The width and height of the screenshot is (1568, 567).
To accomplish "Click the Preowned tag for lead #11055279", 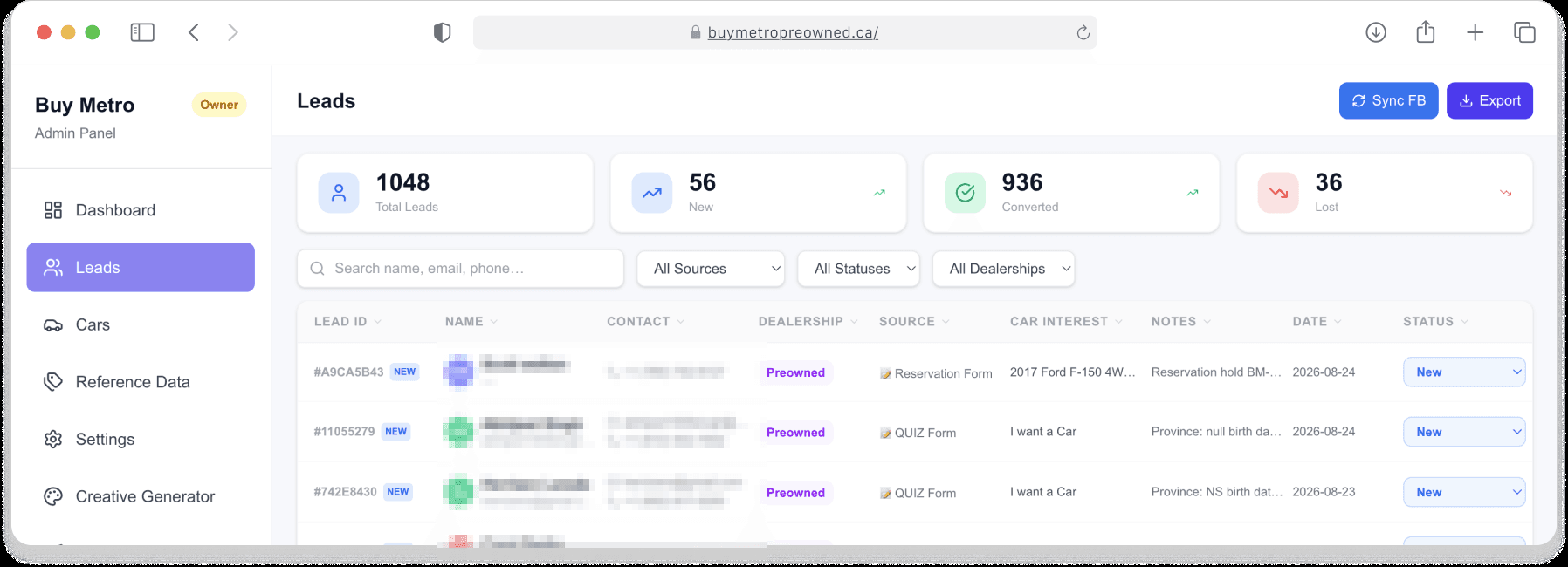I will click(795, 433).
